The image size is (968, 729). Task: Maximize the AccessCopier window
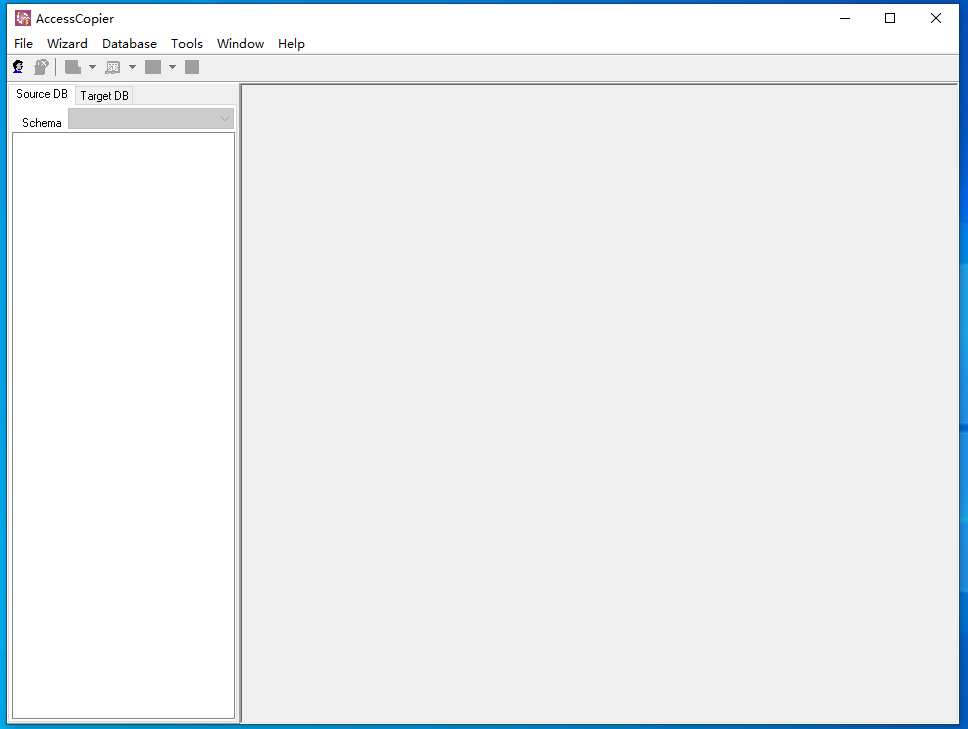click(x=890, y=19)
